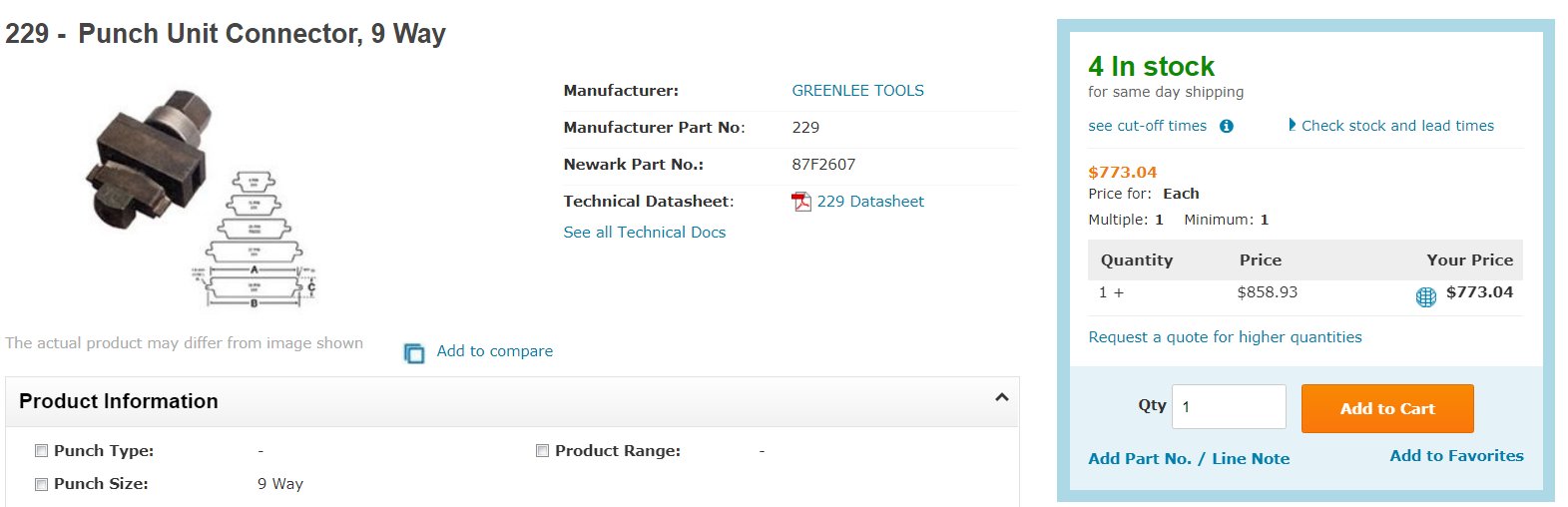
Task: Select Add to Favorites
Action: [1456, 456]
